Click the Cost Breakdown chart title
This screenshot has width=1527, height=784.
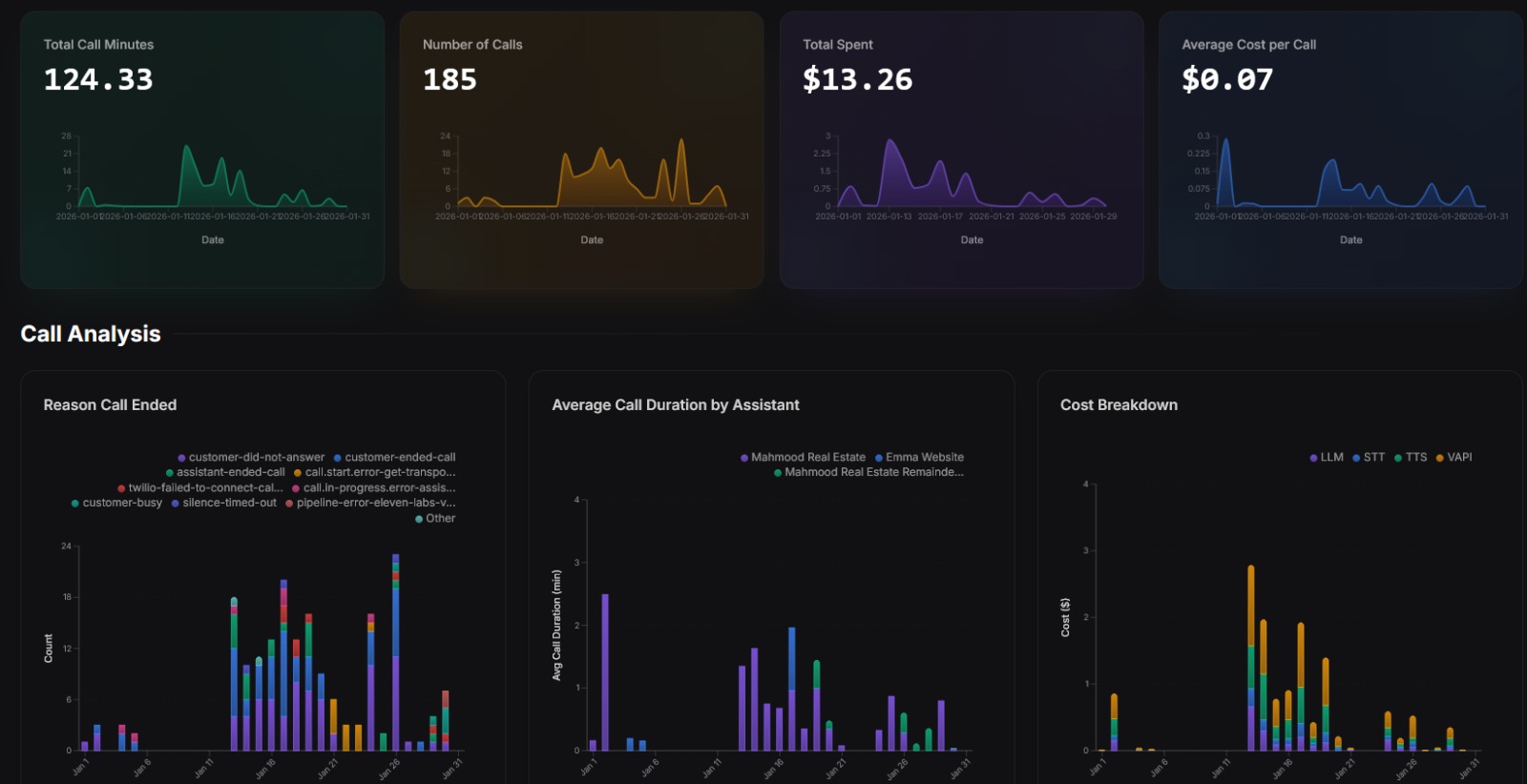[x=1119, y=405]
